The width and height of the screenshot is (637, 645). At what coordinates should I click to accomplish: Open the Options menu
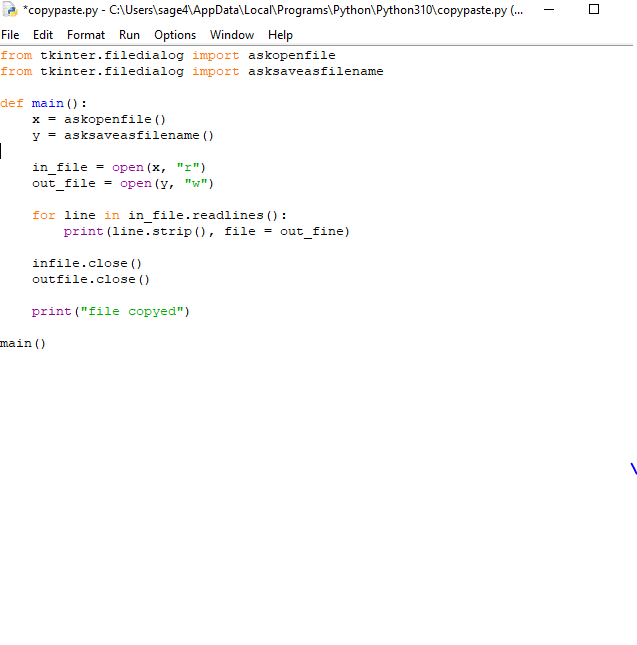pos(175,35)
